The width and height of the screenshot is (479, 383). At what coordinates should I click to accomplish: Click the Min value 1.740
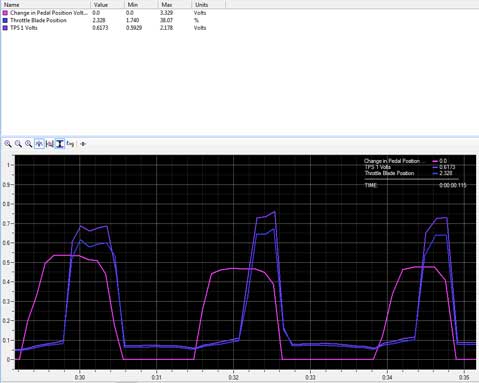tap(132, 20)
